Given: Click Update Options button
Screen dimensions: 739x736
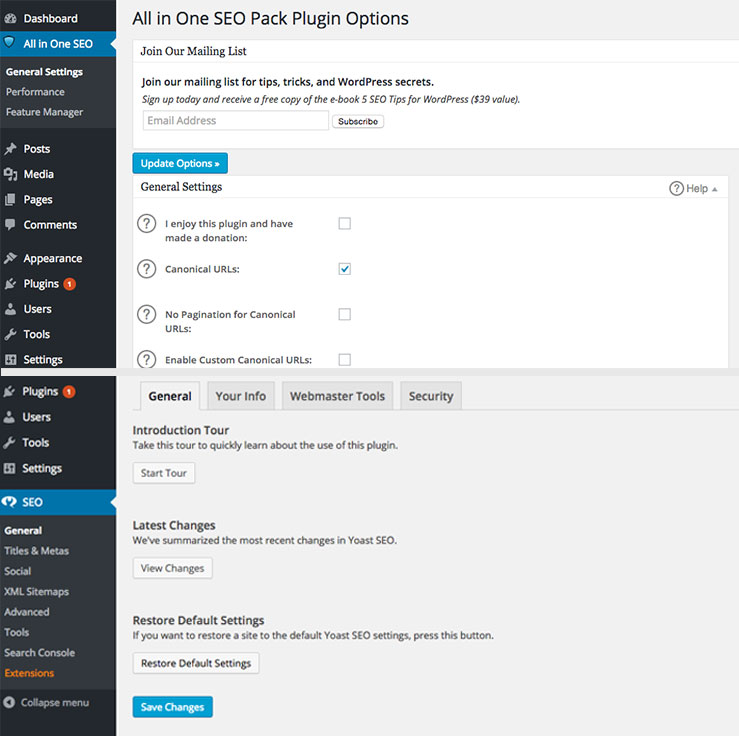Looking at the screenshot, I should (x=180, y=164).
